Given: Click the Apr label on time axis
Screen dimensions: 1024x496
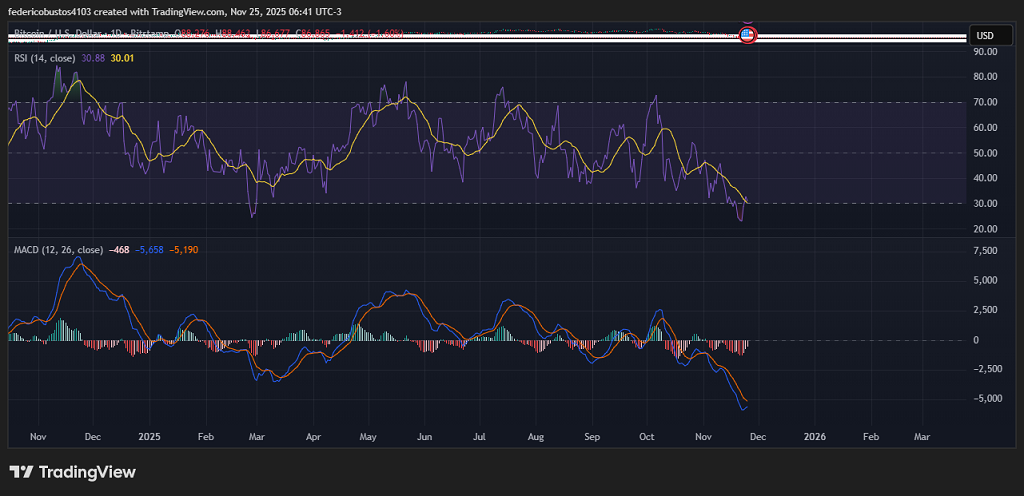Looking at the screenshot, I should click(x=313, y=437).
